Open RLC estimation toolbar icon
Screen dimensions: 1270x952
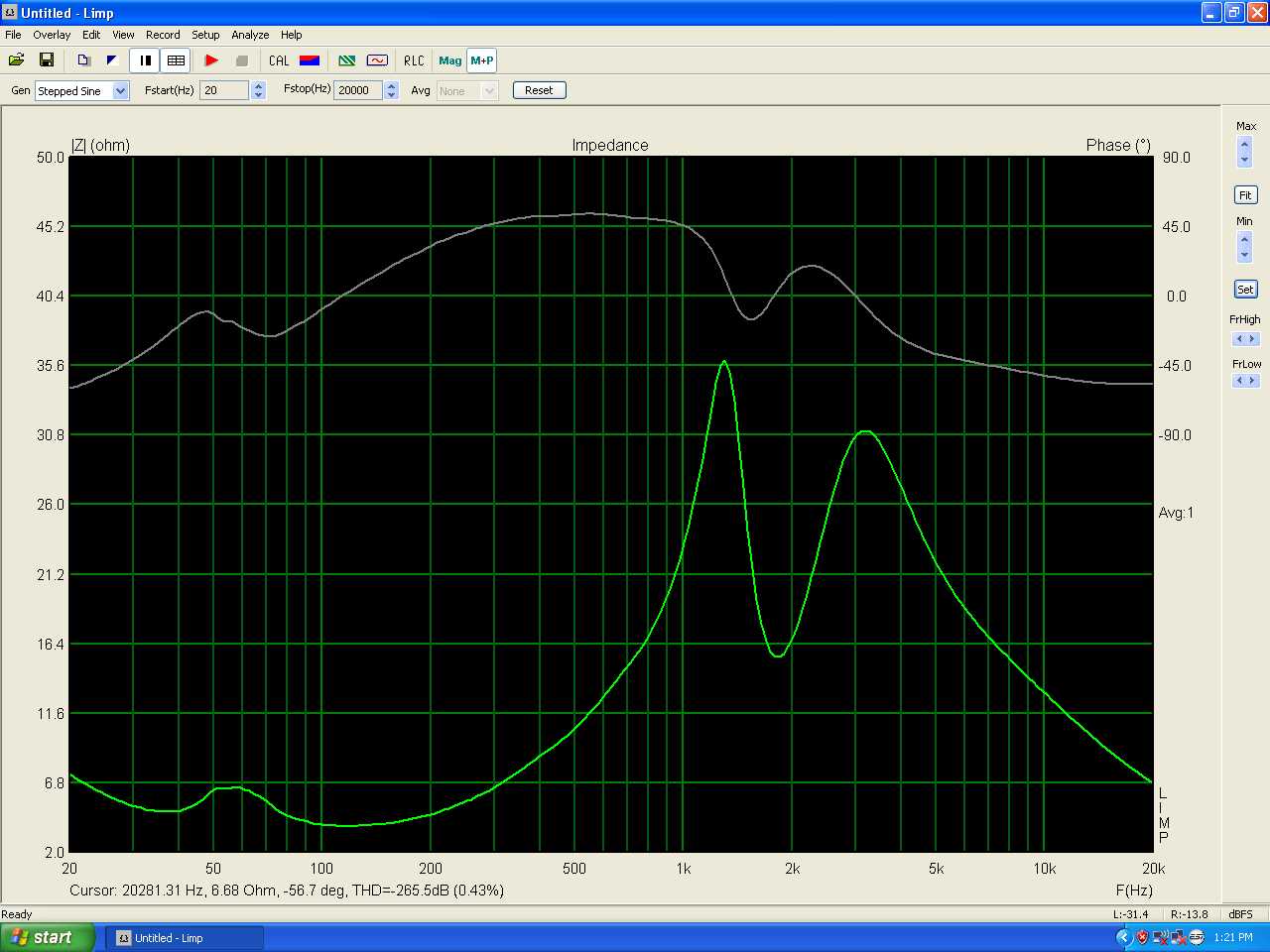click(x=414, y=60)
